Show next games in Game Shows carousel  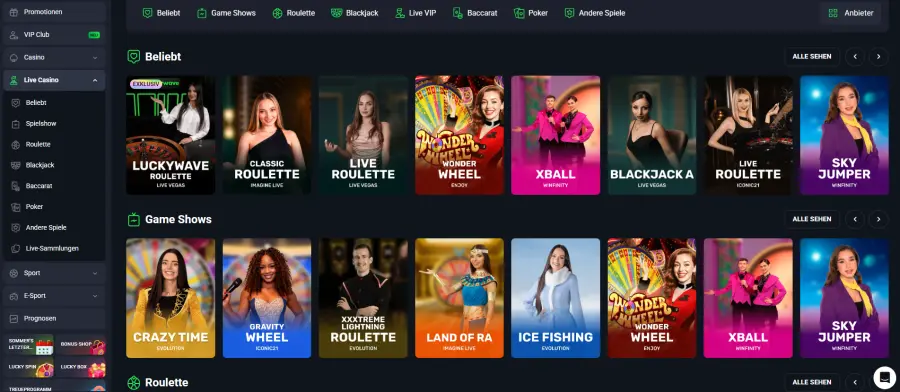[878, 219]
